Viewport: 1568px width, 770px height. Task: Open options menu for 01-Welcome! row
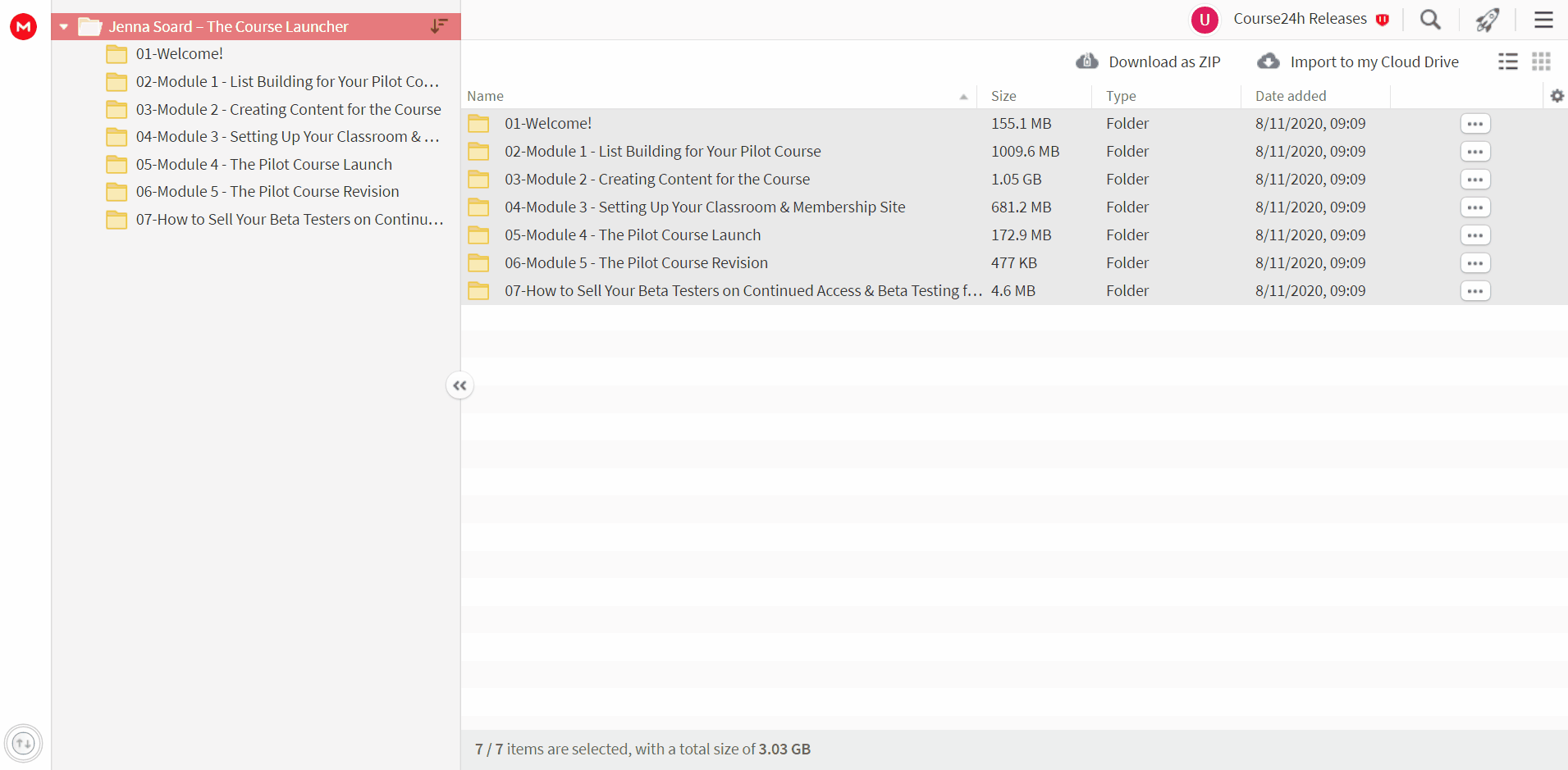pyautogui.click(x=1475, y=124)
